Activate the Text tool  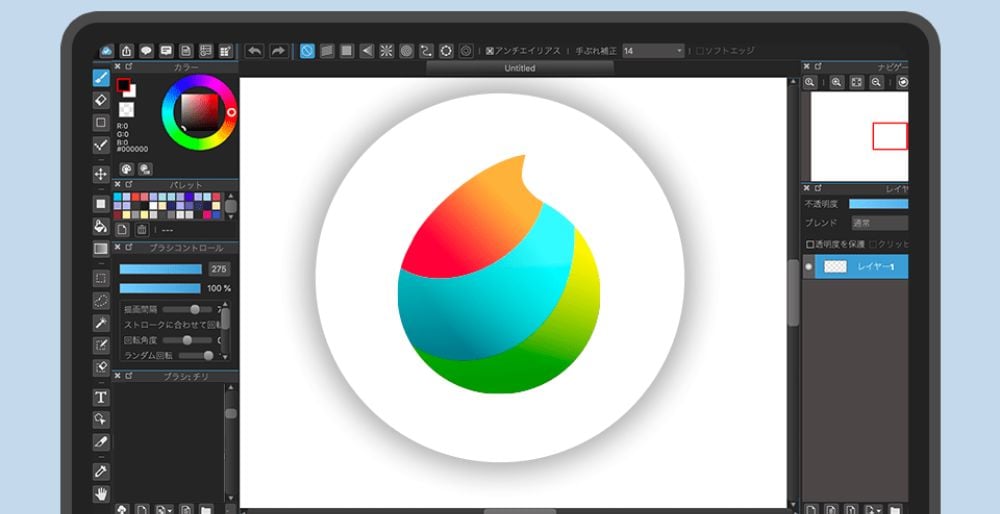[x=101, y=397]
